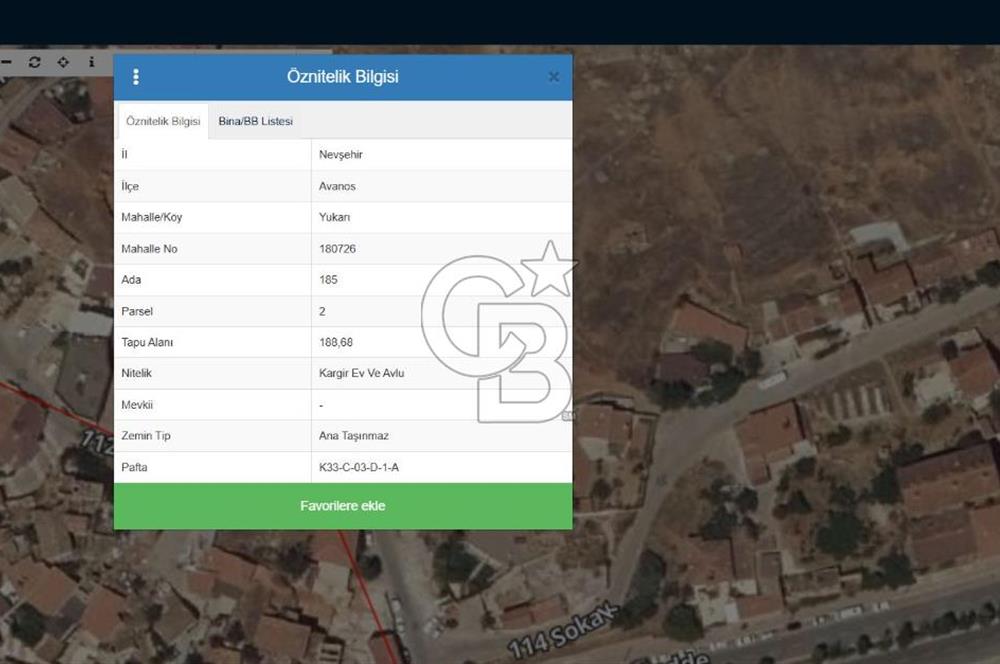Click the Avanos district value

(x=337, y=186)
